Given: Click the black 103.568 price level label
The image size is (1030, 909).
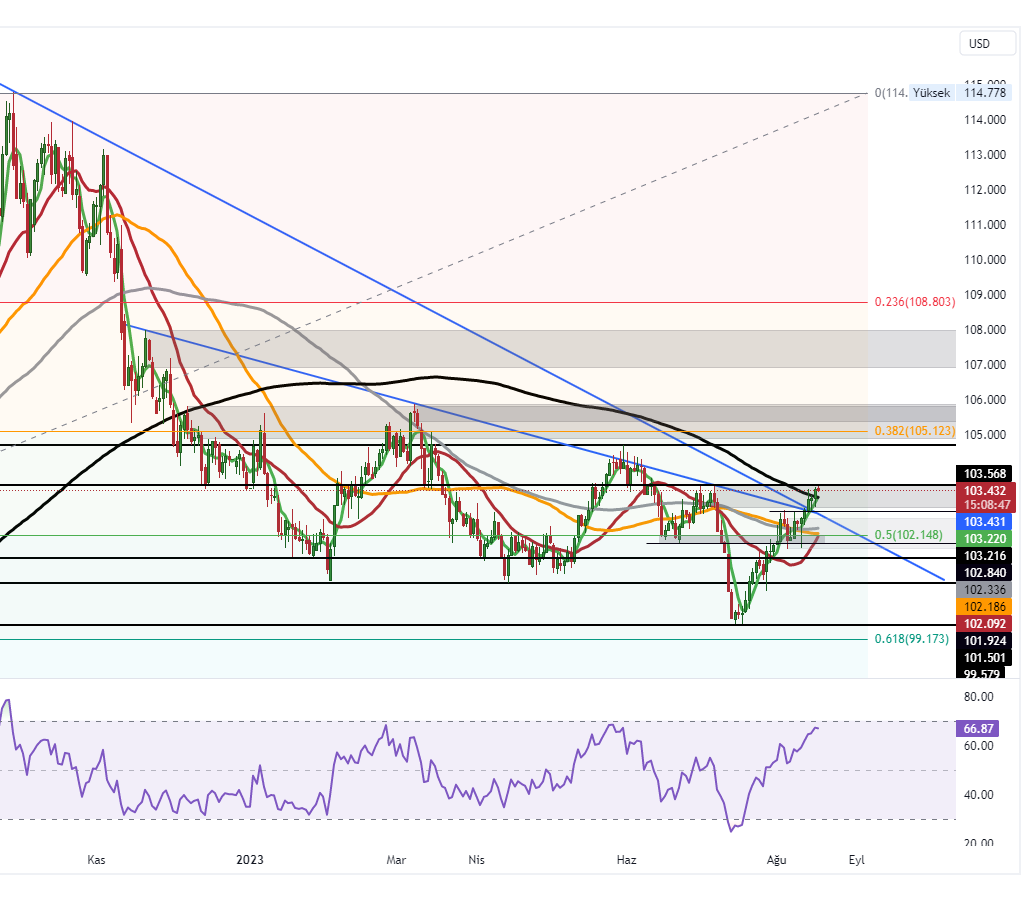Looking at the screenshot, I should point(985,474).
